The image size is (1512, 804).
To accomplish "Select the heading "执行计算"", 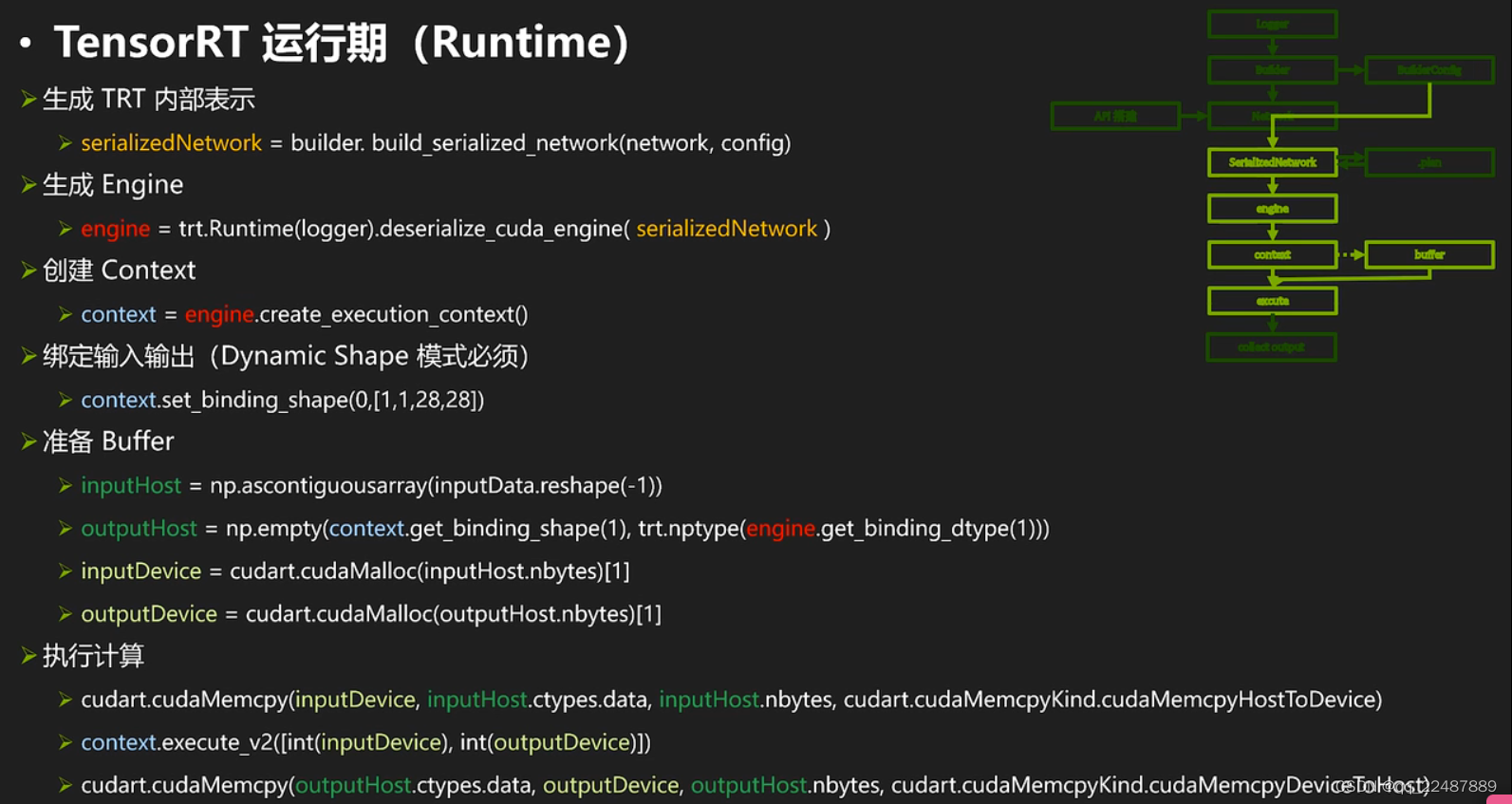I will 93,656.
